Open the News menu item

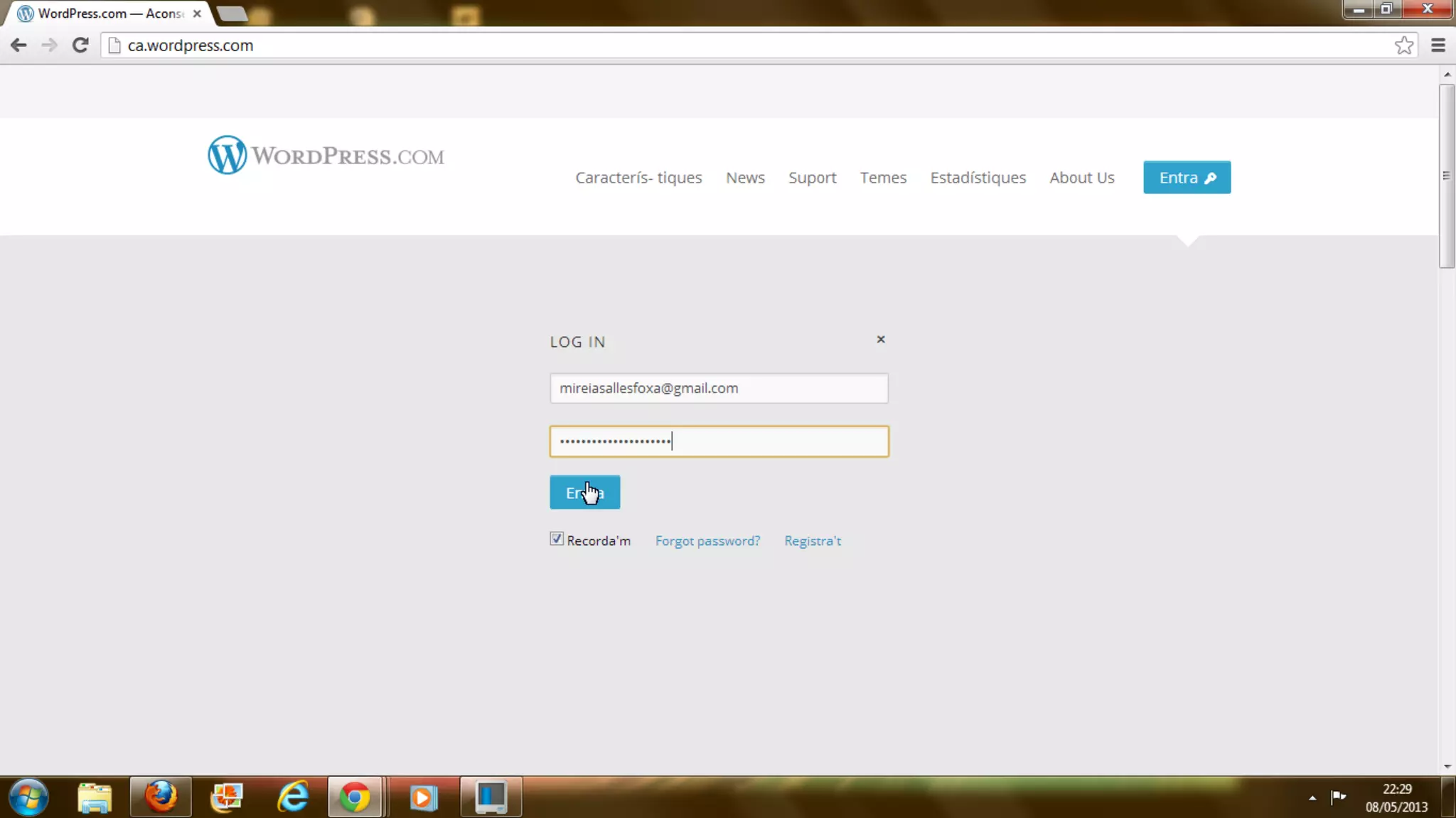click(x=745, y=178)
